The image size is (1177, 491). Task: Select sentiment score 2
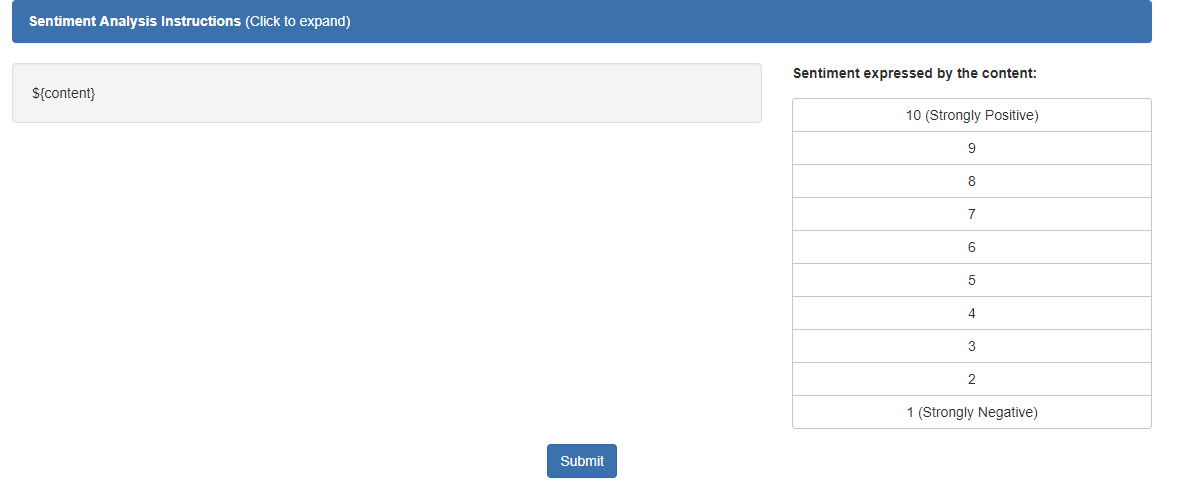tap(971, 379)
